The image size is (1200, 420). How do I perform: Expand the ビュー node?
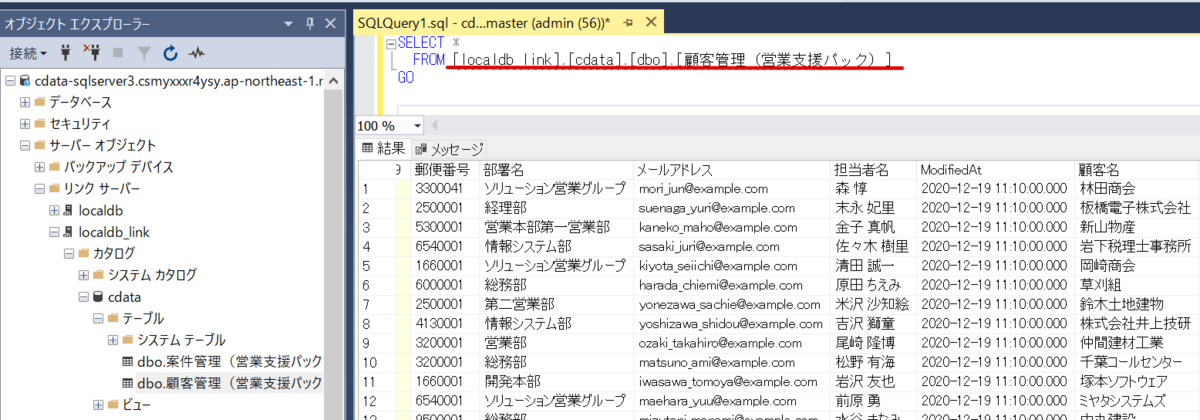pyautogui.click(x=98, y=404)
